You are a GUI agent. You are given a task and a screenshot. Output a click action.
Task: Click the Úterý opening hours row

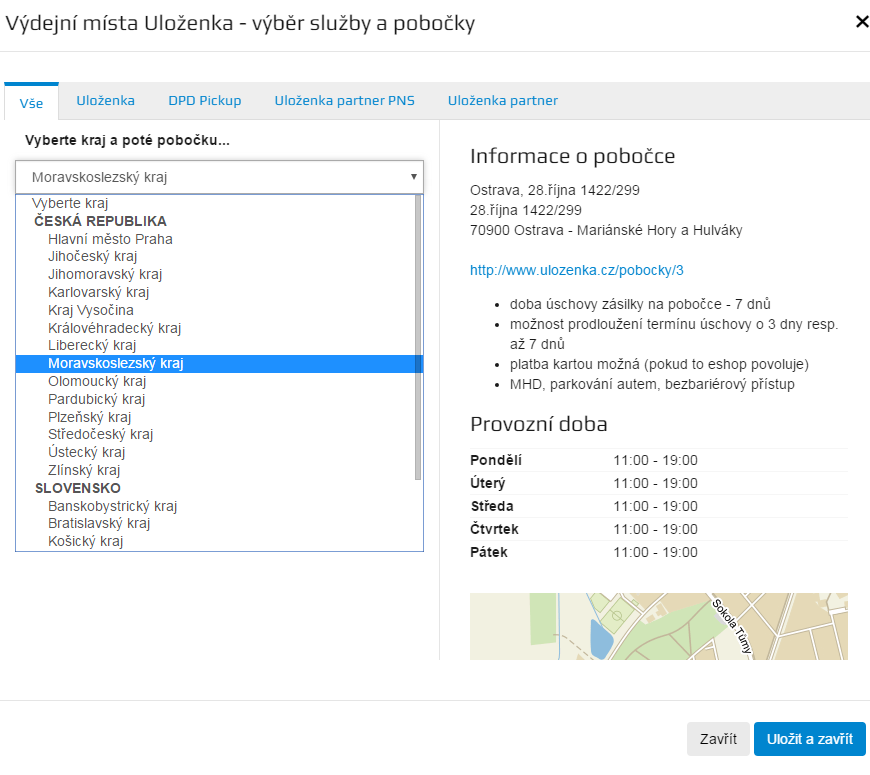659,483
